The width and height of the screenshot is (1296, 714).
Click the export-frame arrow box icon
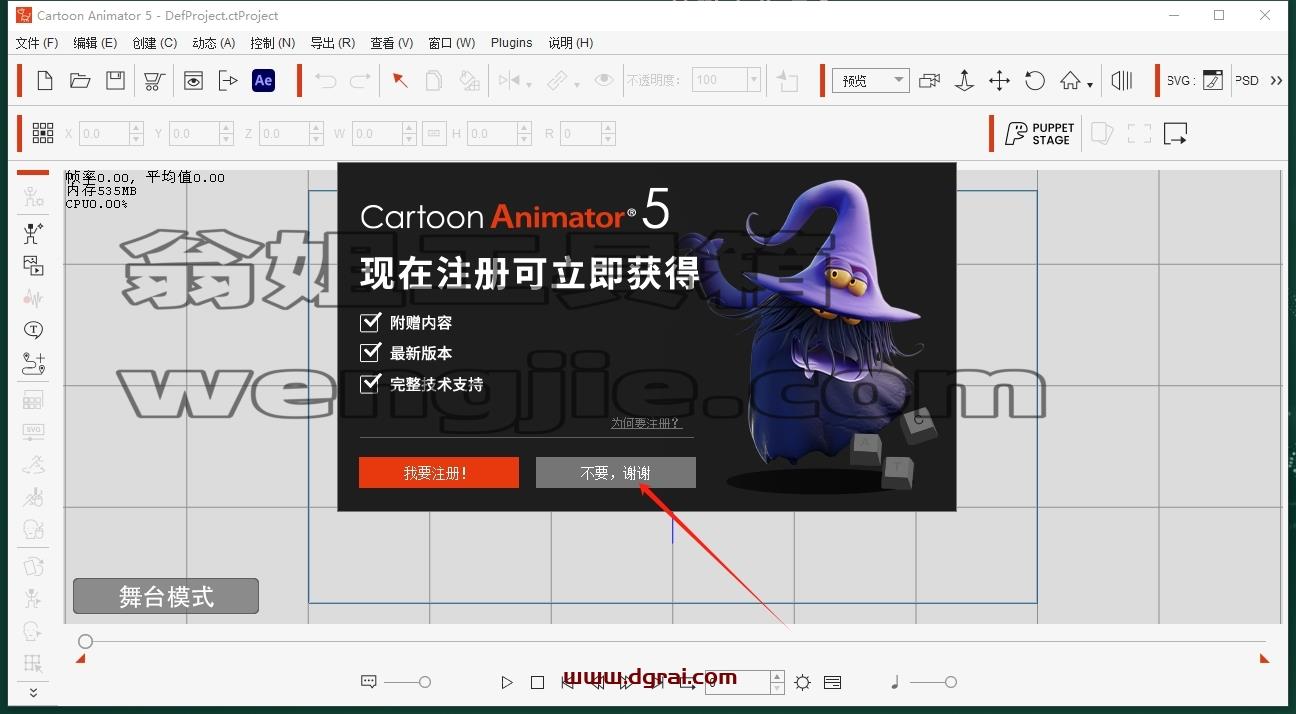(x=1175, y=134)
